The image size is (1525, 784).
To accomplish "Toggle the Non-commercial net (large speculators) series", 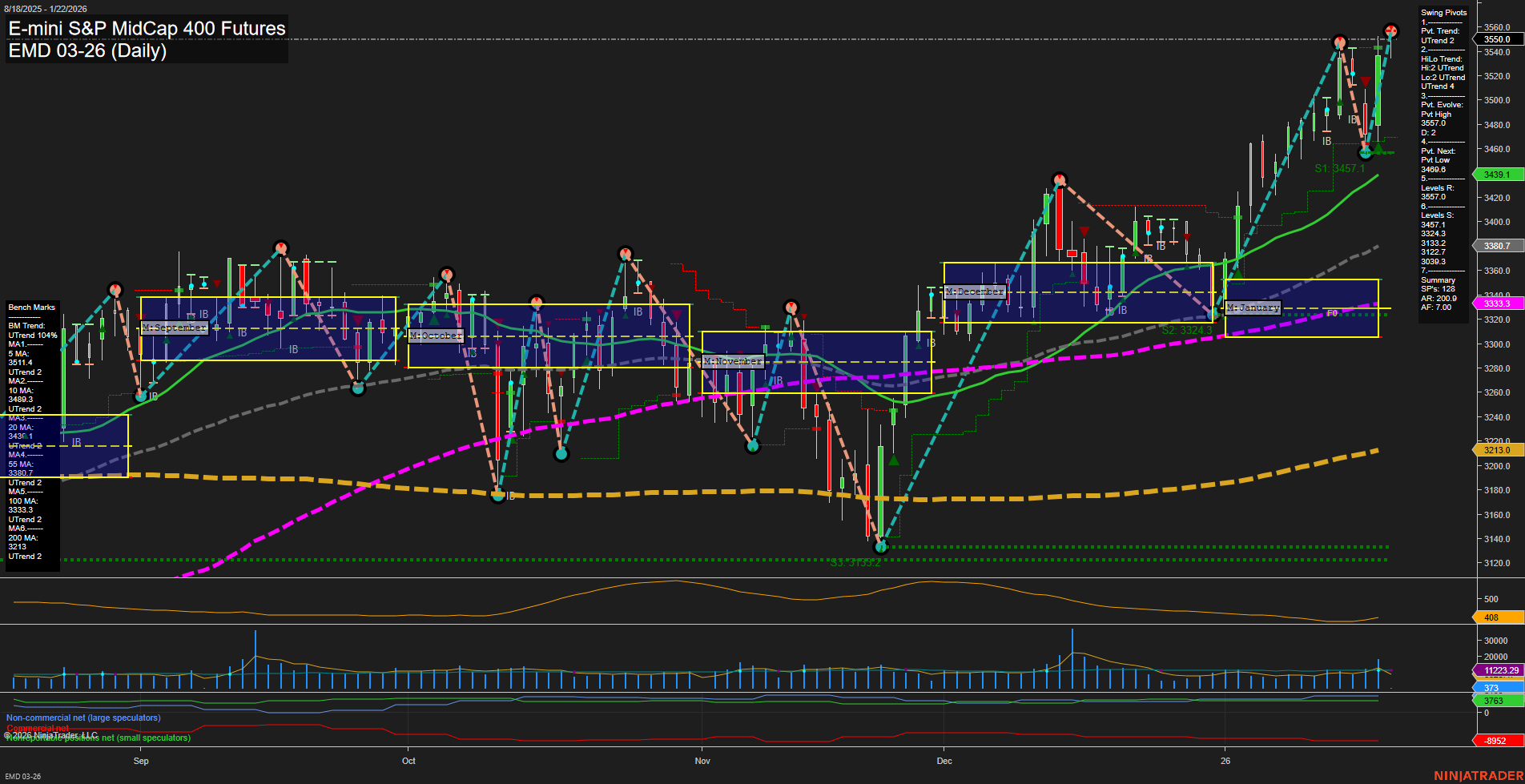I will [82, 718].
